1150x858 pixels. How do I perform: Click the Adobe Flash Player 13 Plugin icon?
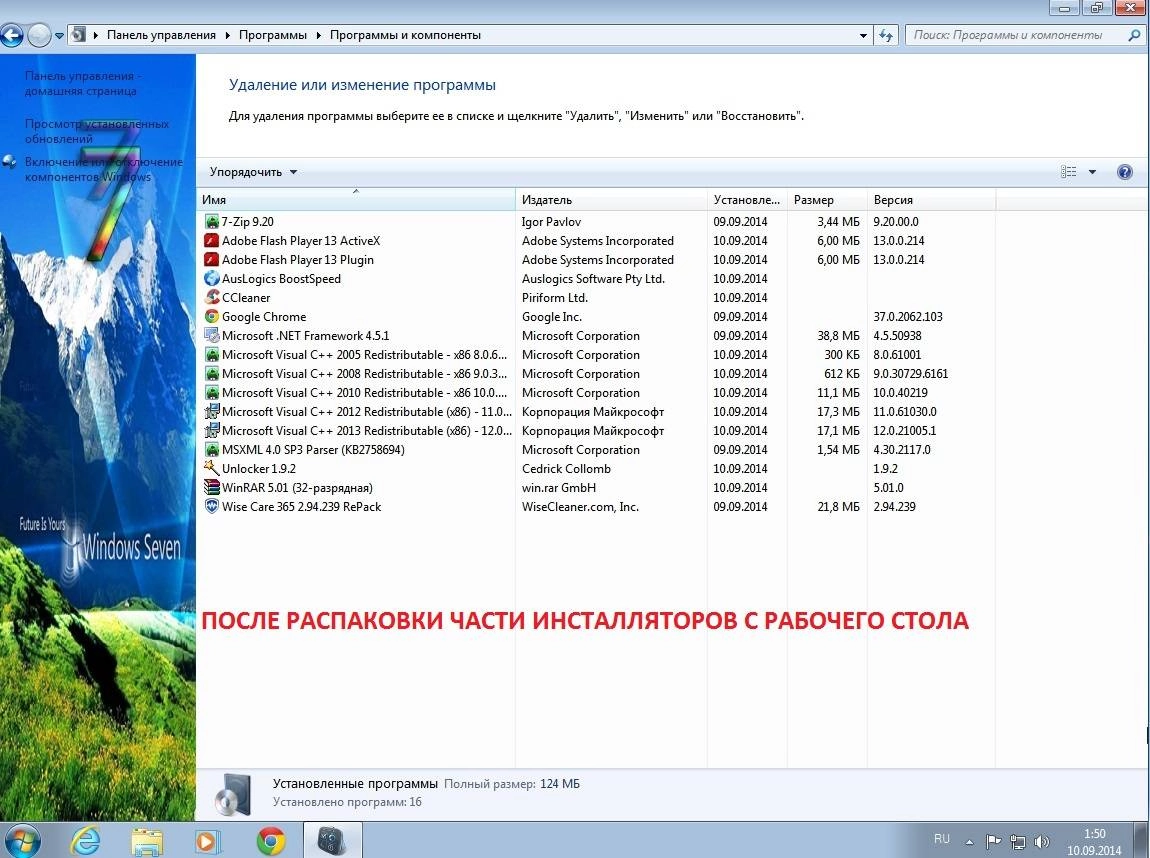(x=211, y=260)
